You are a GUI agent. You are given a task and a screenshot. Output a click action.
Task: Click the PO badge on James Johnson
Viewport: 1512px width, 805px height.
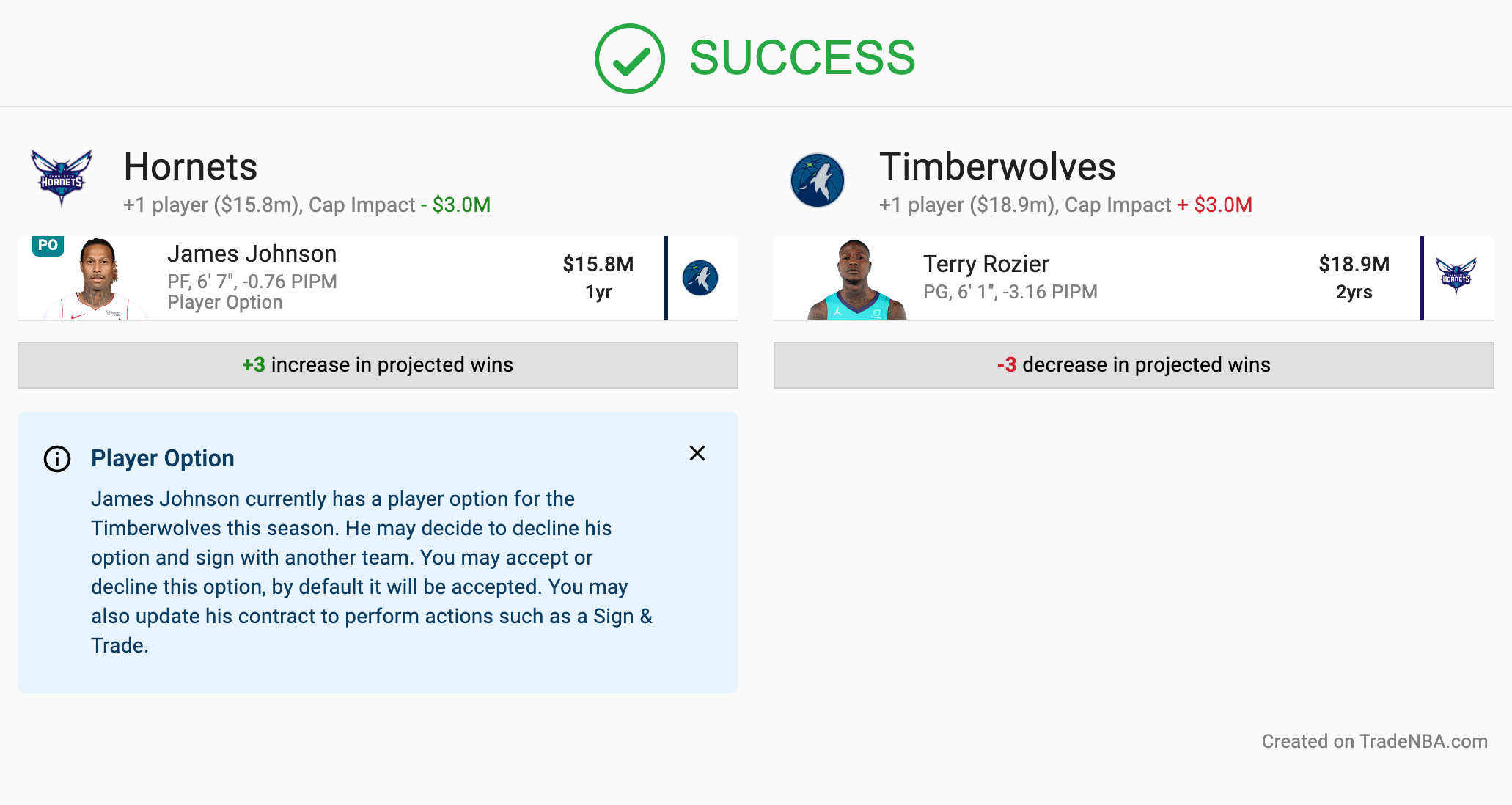coord(48,246)
